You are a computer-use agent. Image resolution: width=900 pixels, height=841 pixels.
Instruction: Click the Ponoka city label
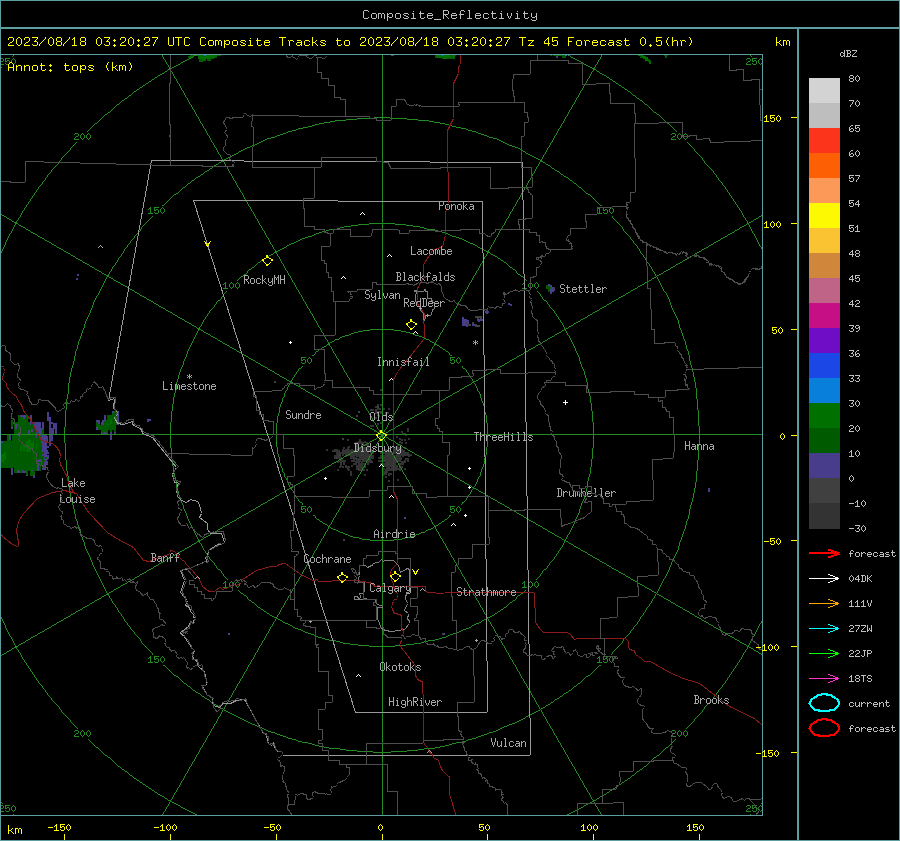pos(456,206)
